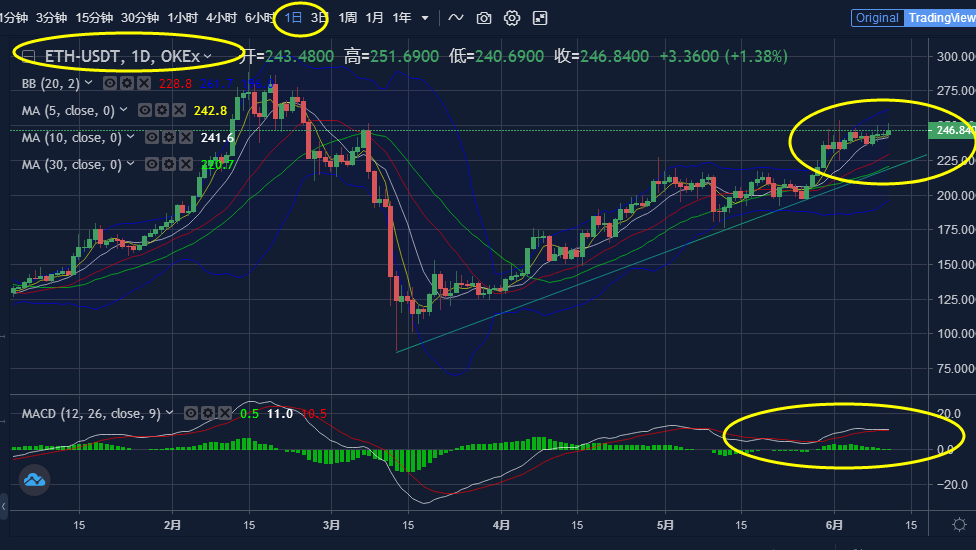Image resolution: width=976 pixels, height=550 pixels.
Task: Hide the MA (30, close, 0) line
Action: 151,164
